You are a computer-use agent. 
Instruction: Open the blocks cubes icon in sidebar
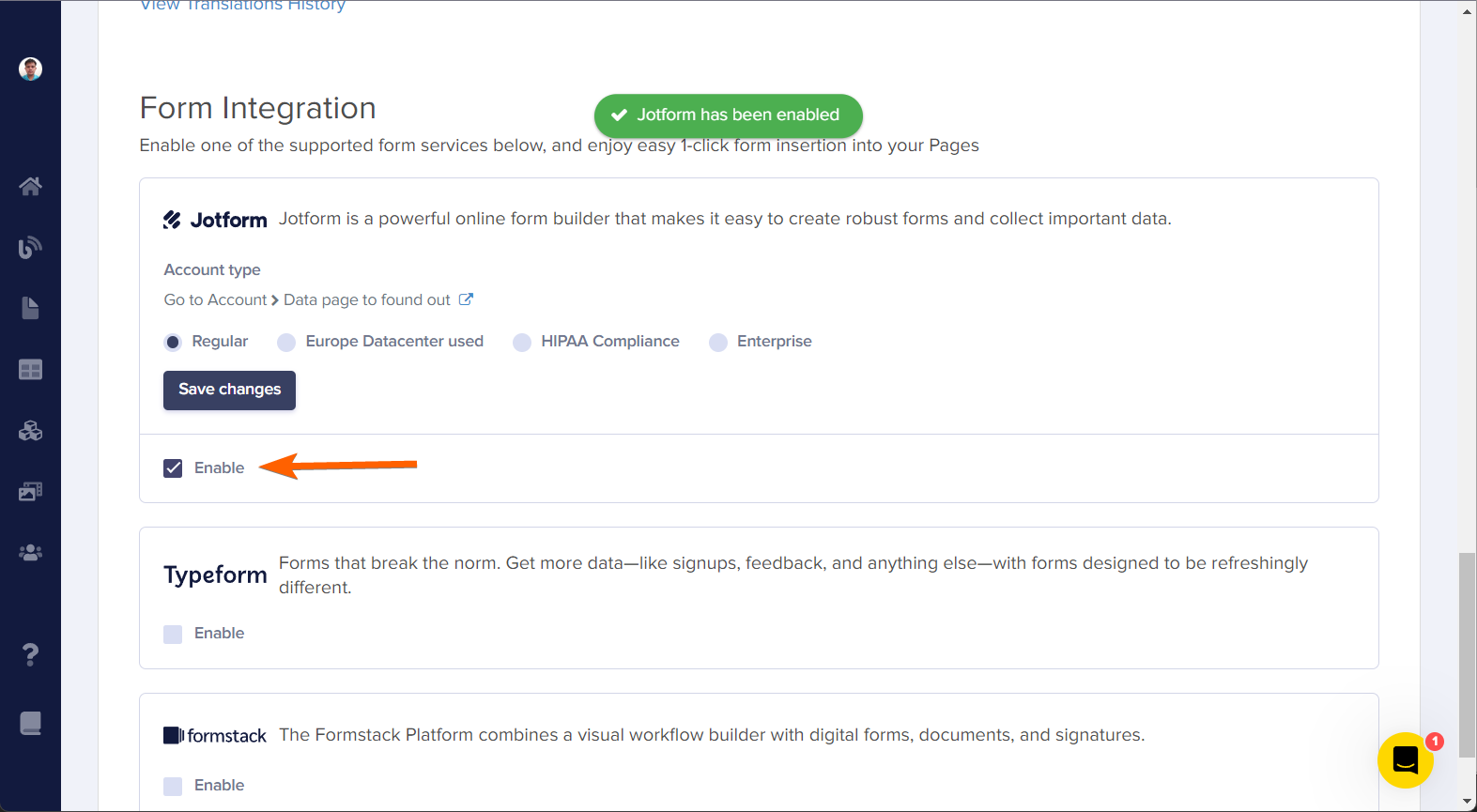point(30,431)
